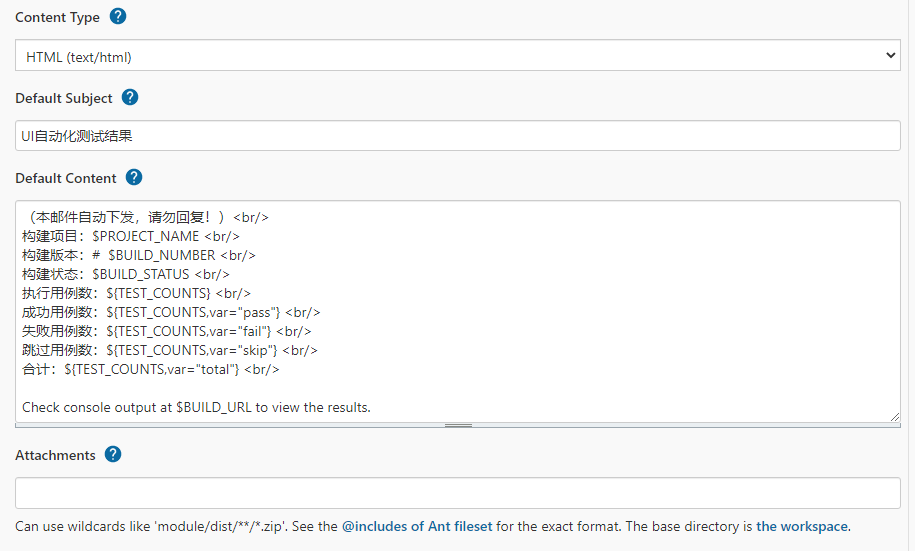Open help for Content Type
The width and height of the screenshot is (915, 551).
(118, 16)
